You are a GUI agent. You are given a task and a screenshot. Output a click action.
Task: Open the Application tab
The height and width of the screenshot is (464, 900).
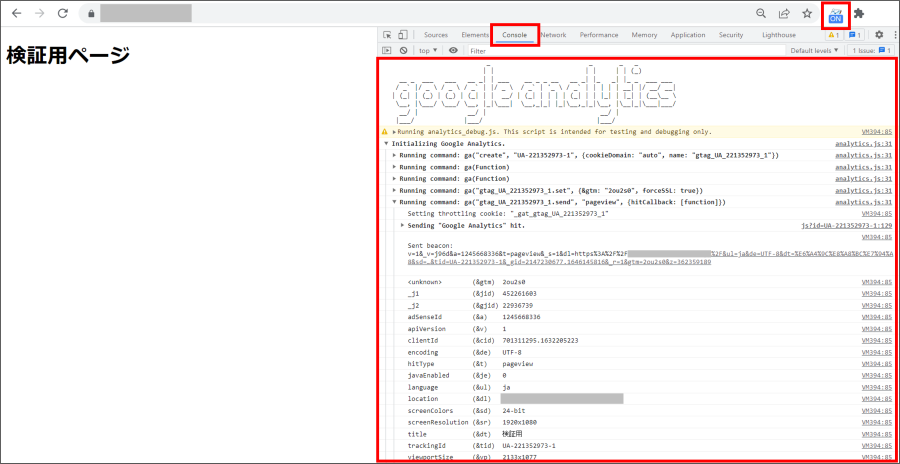pyautogui.click(x=688, y=35)
